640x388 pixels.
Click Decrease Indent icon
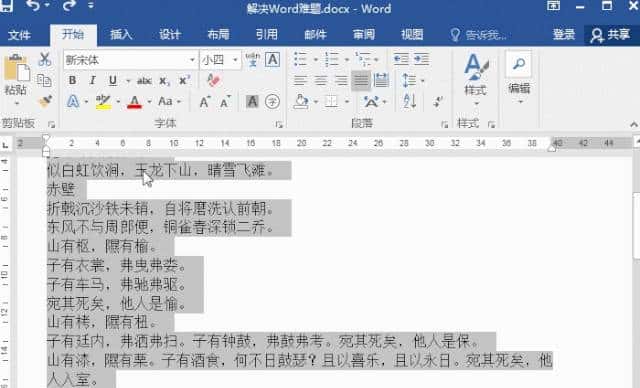pos(401,60)
